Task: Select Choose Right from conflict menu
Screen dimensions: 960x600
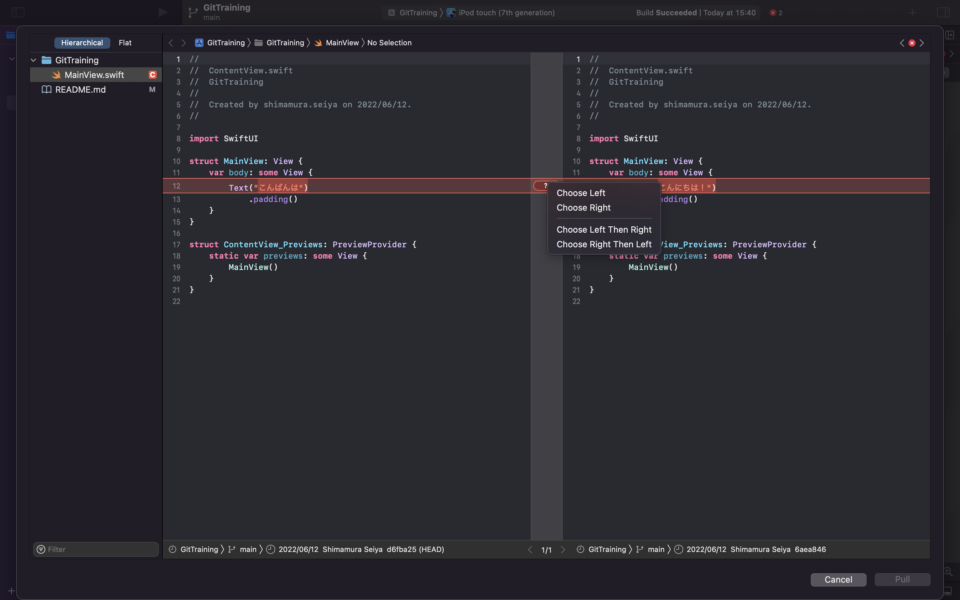Action: [x=583, y=208]
